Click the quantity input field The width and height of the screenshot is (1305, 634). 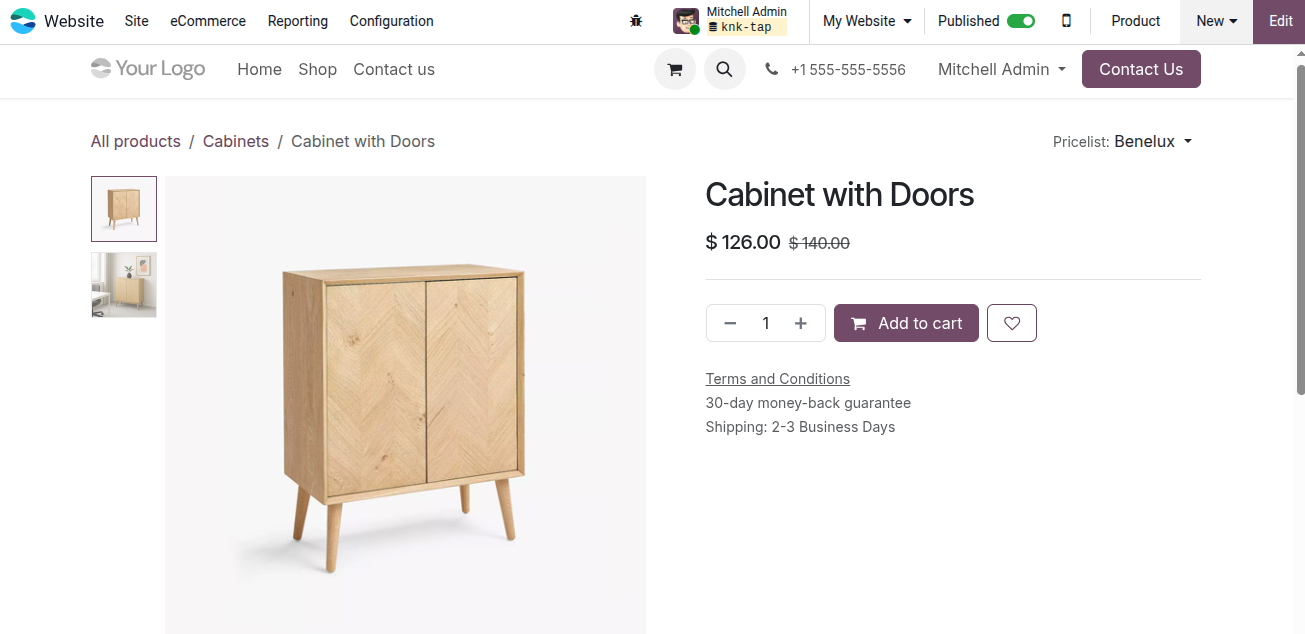766,323
